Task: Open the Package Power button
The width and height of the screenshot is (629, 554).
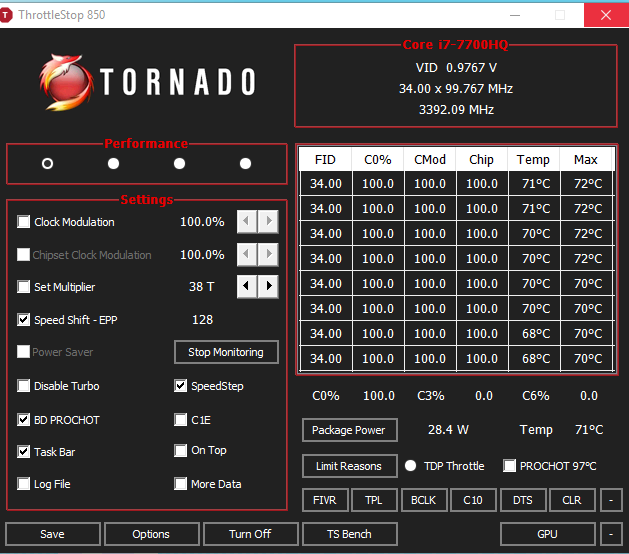Action: coord(349,430)
